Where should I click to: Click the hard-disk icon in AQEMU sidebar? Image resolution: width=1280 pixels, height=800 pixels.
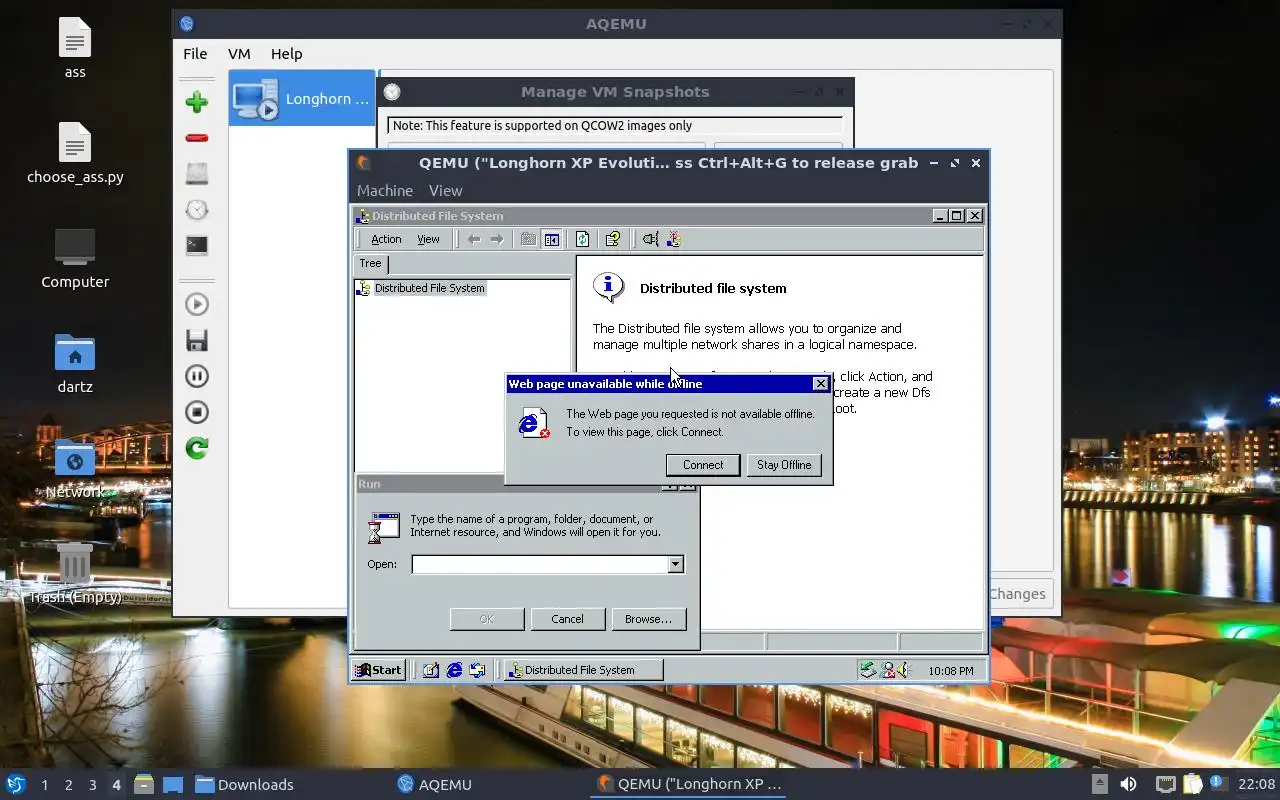(197, 173)
